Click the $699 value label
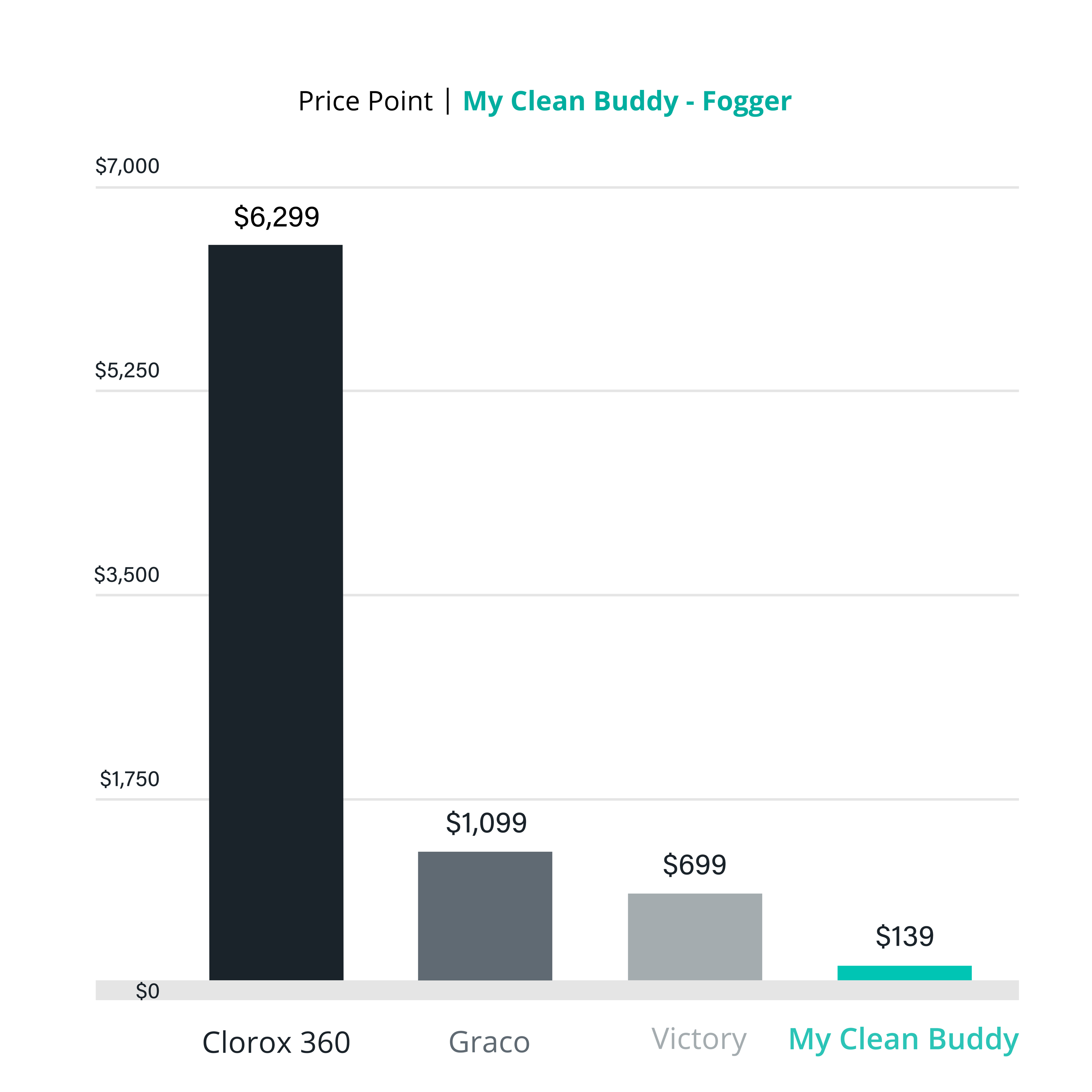 click(x=694, y=865)
